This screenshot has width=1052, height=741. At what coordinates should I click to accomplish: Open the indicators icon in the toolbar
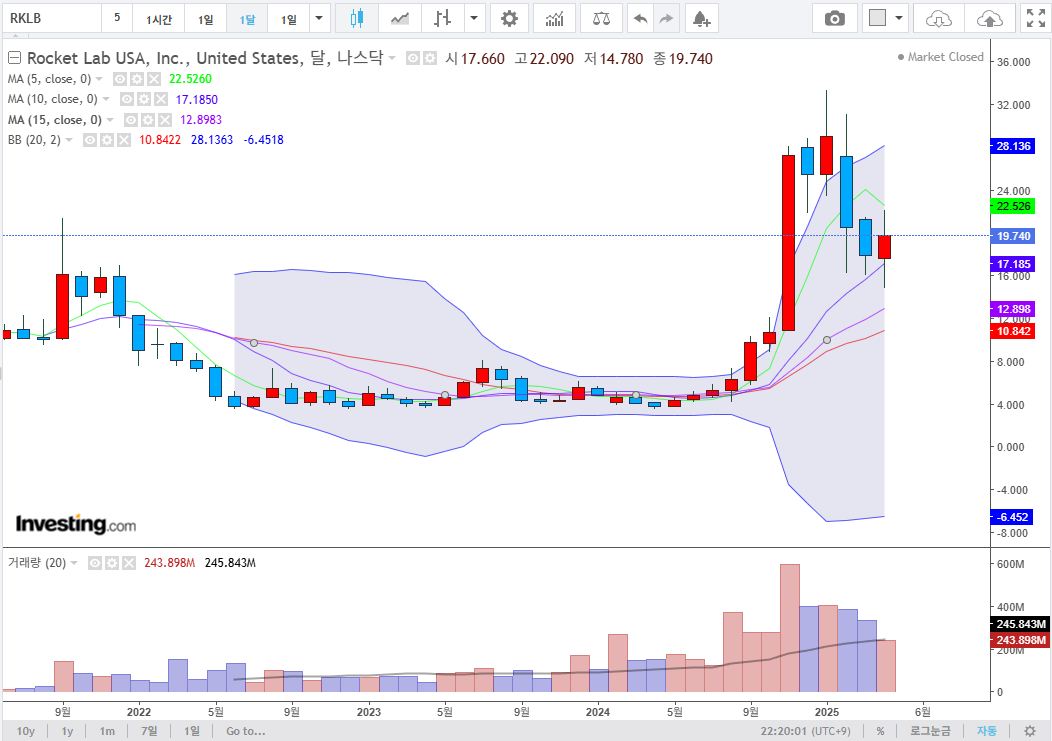[x=555, y=18]
